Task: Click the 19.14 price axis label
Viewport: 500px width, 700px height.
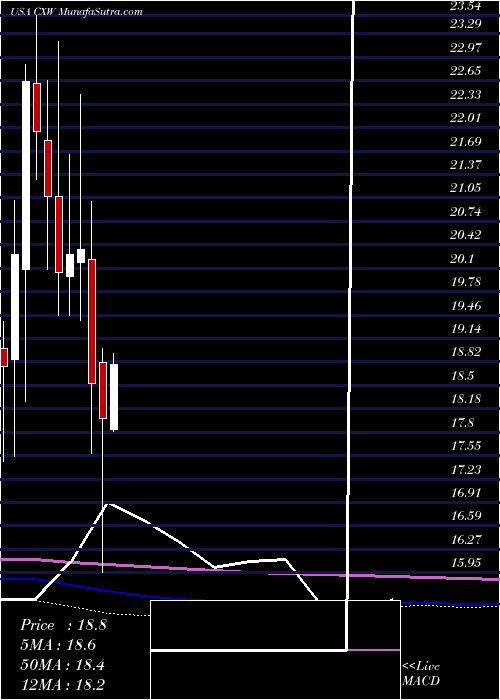Action: pos(465,329)
